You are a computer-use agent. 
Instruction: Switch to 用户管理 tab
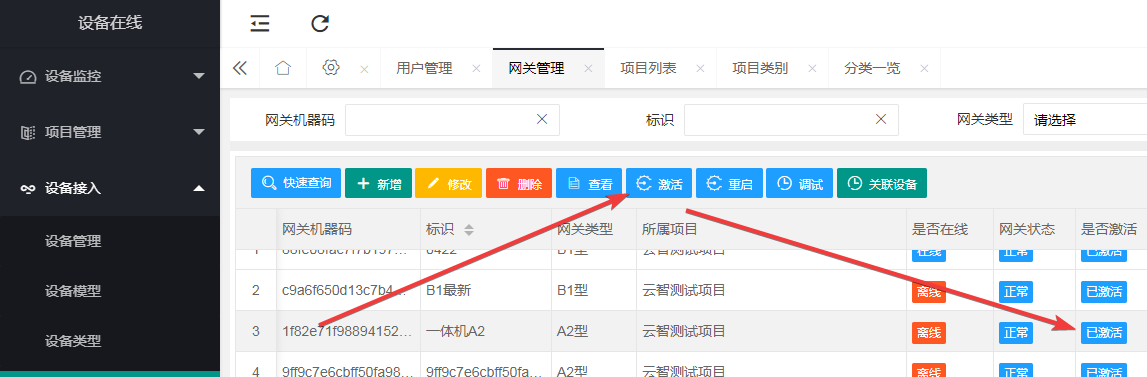pos(424,69)
